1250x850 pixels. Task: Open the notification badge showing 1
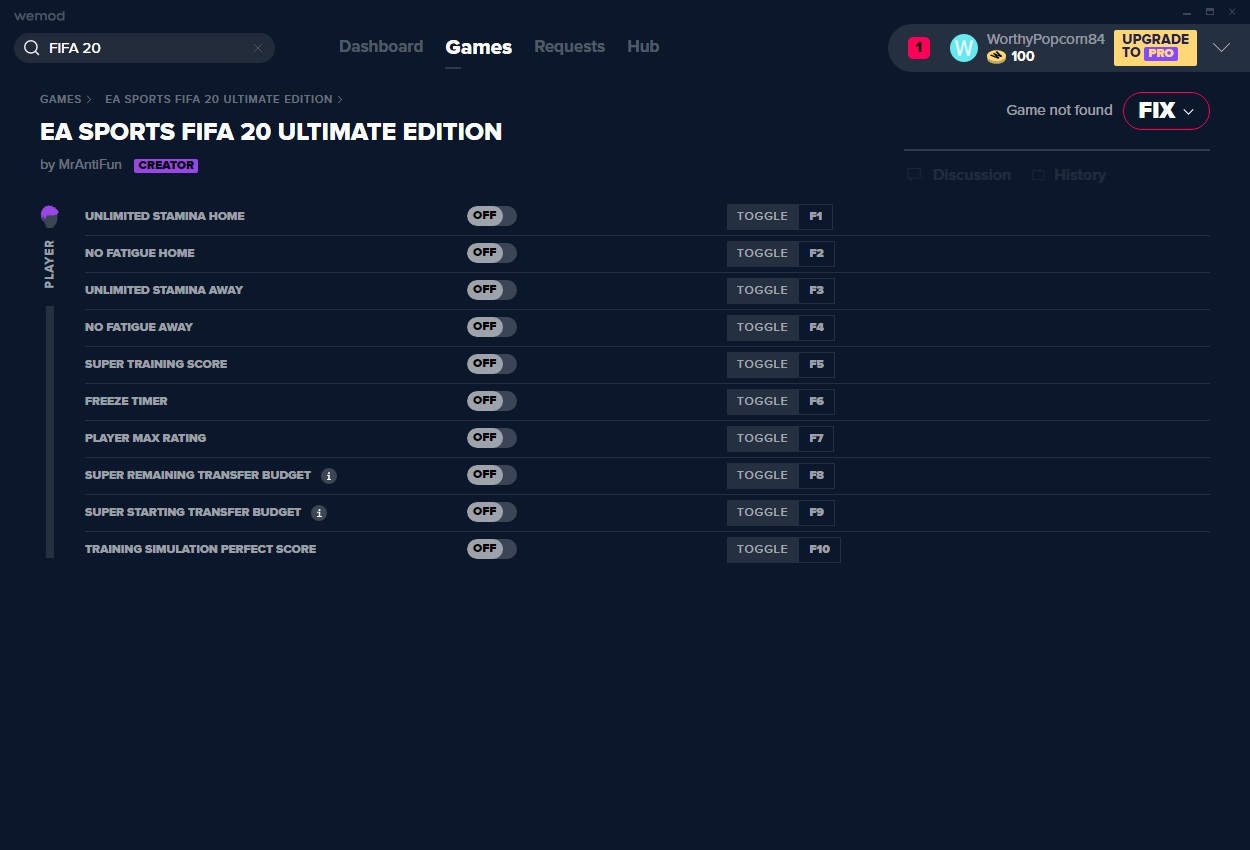[x=918, y=47]
